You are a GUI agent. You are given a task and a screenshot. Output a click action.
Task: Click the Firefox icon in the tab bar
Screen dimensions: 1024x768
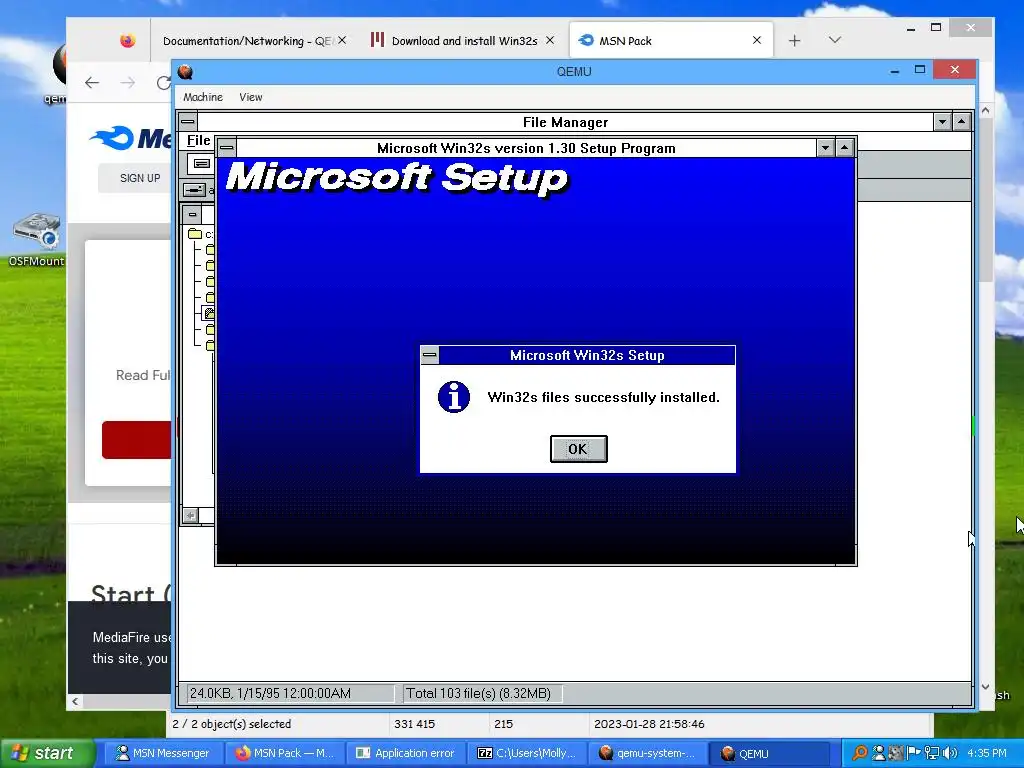(x=127, y=40)
